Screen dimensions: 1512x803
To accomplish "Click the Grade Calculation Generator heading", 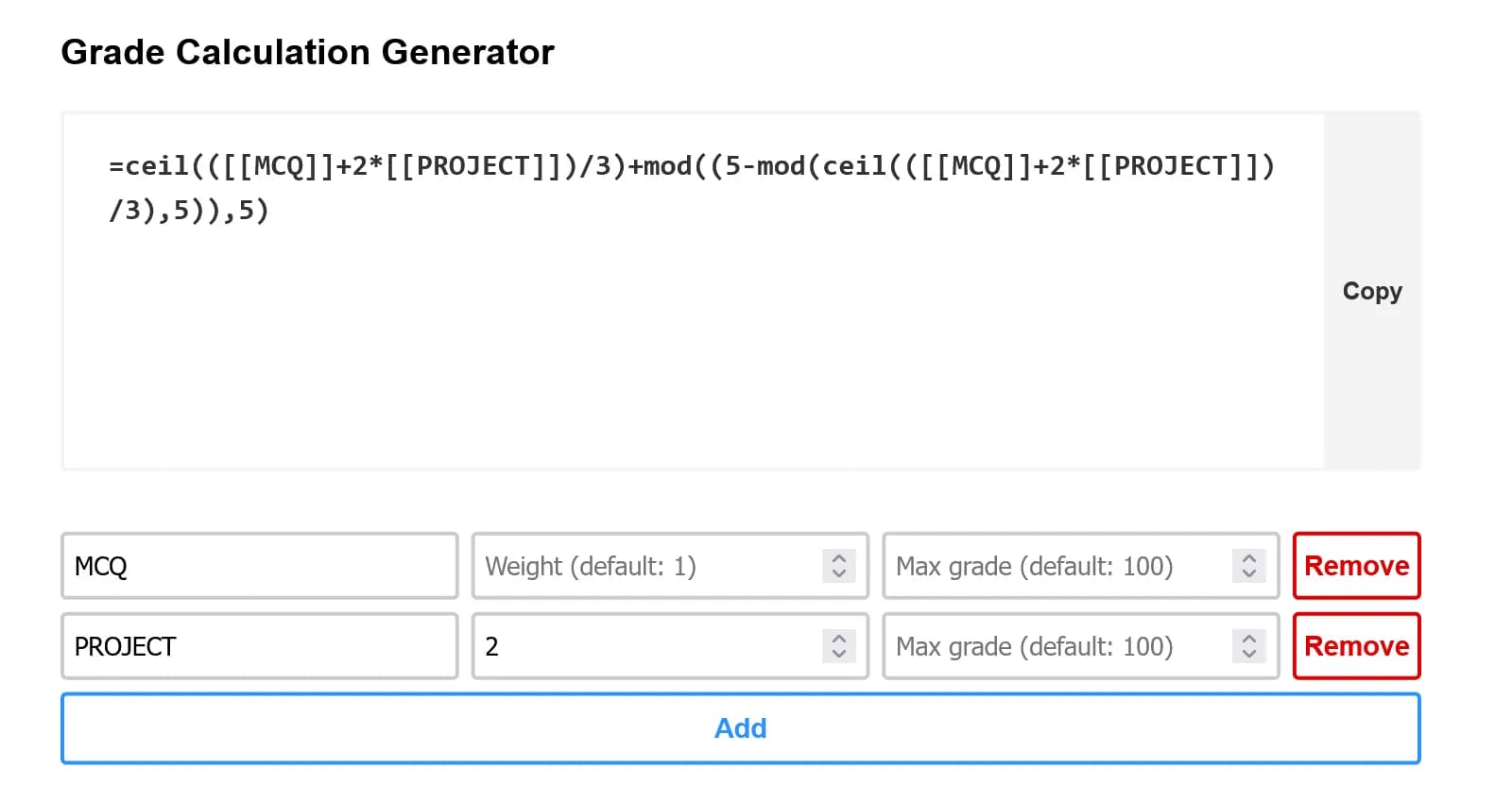I will [307, 52].
